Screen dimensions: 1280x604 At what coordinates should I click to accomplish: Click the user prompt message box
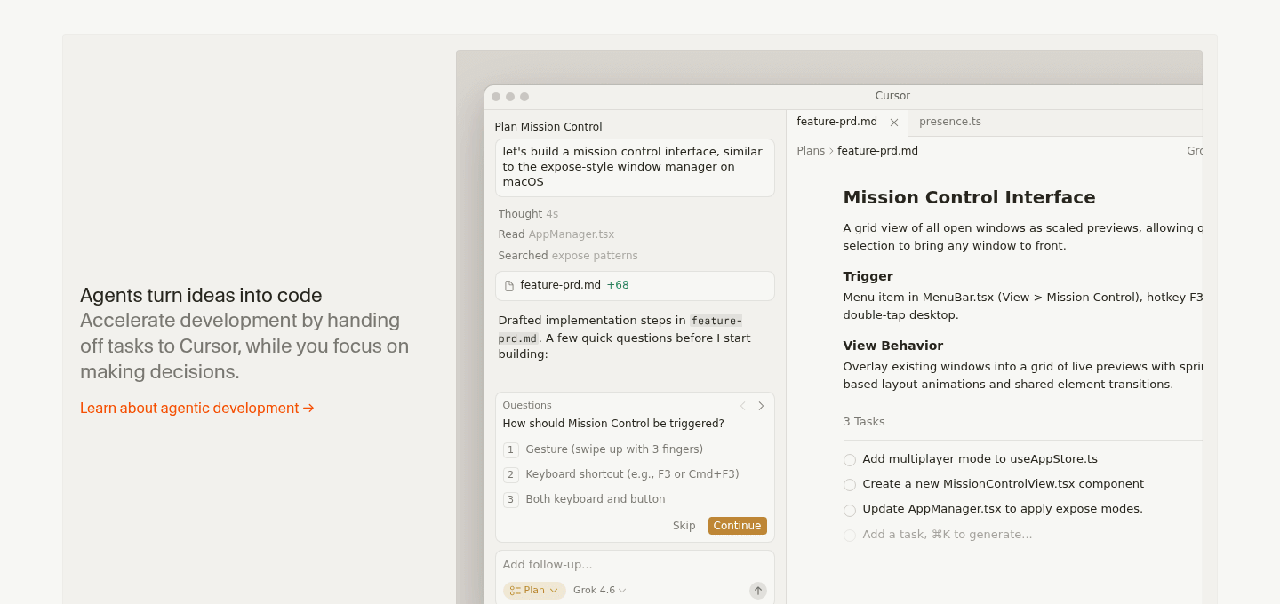click(635, 167)
